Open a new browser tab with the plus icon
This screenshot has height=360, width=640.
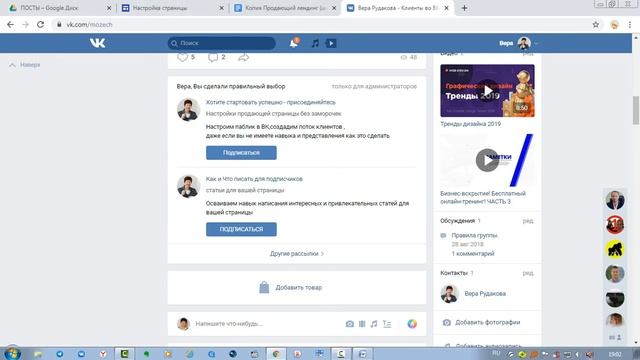coord(464,8)
